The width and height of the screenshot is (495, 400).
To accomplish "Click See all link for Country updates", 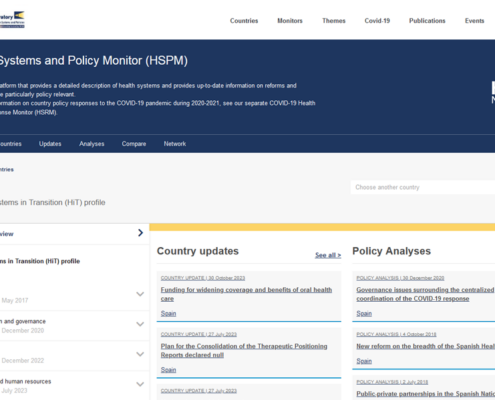I will tap(328, 255).
